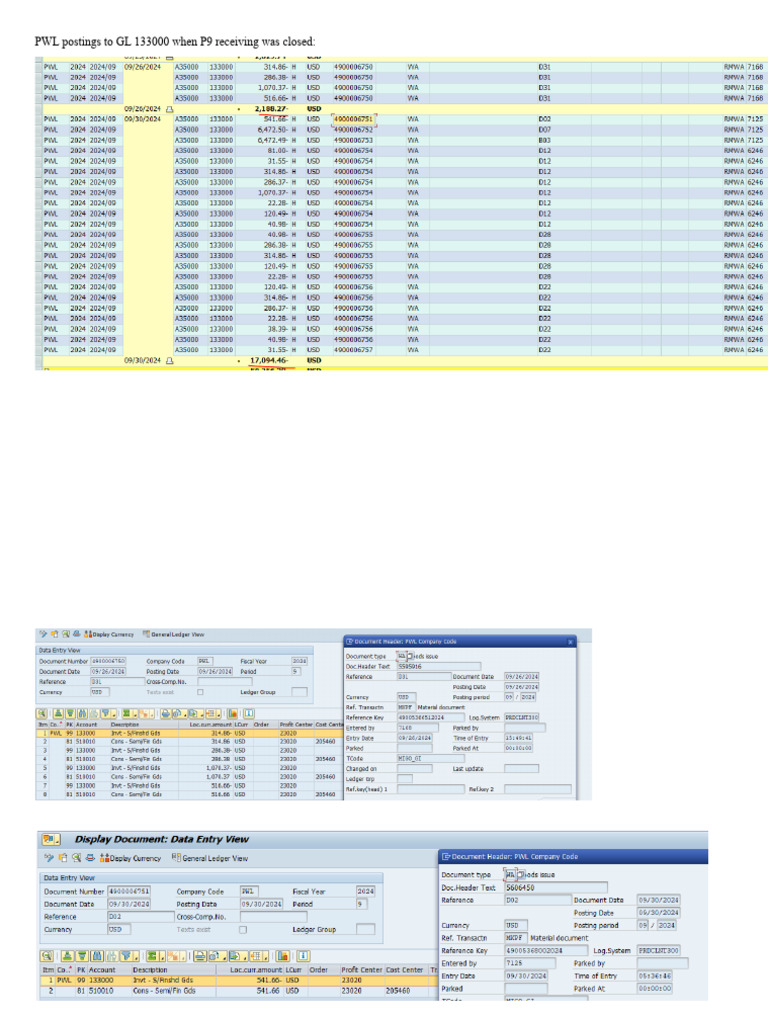Click the magnifier document icon in lower top toolbar

(x=77, y=858)
